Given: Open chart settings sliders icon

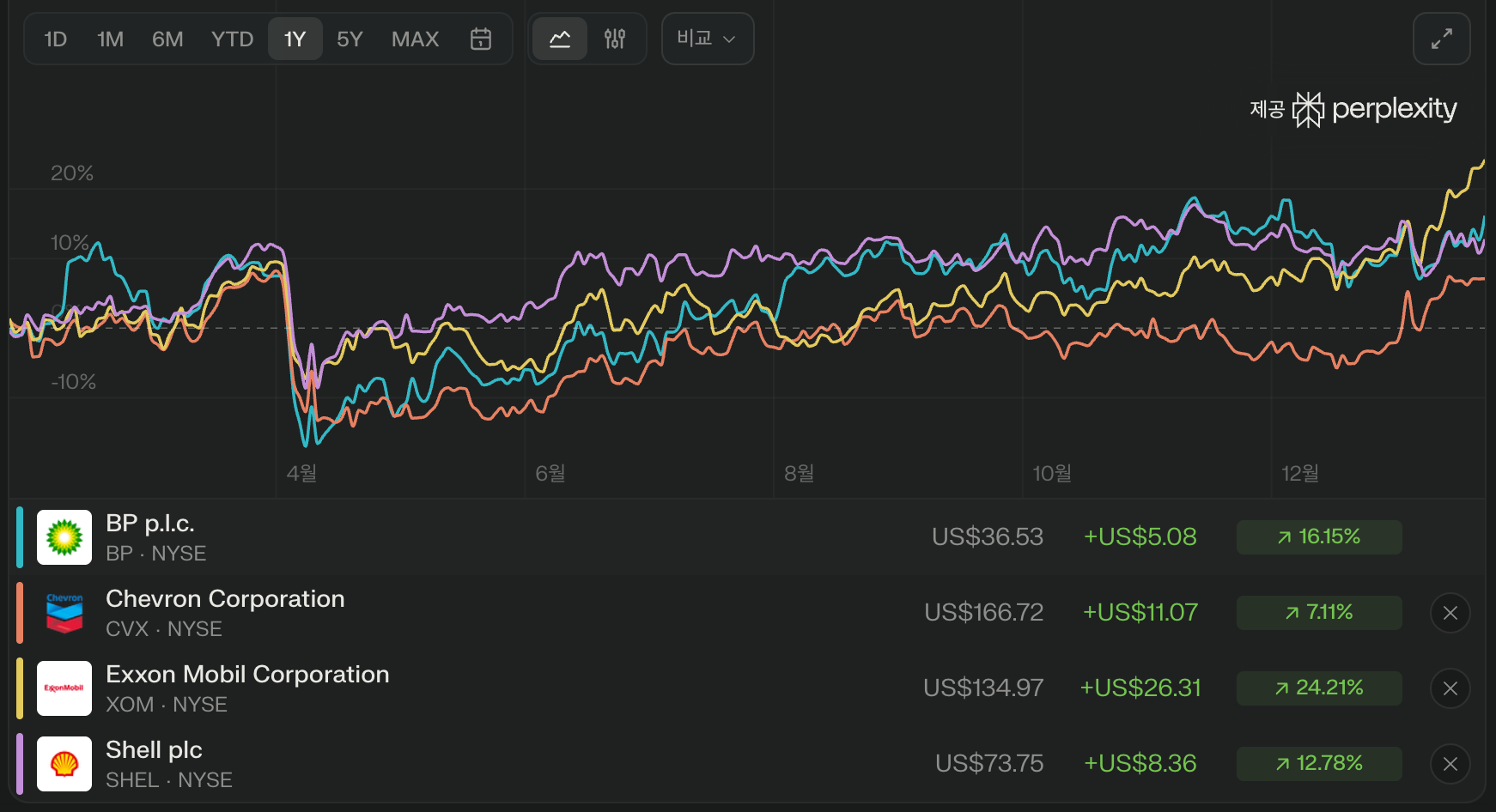Looking at the screenshot, I should pos(615,39).
